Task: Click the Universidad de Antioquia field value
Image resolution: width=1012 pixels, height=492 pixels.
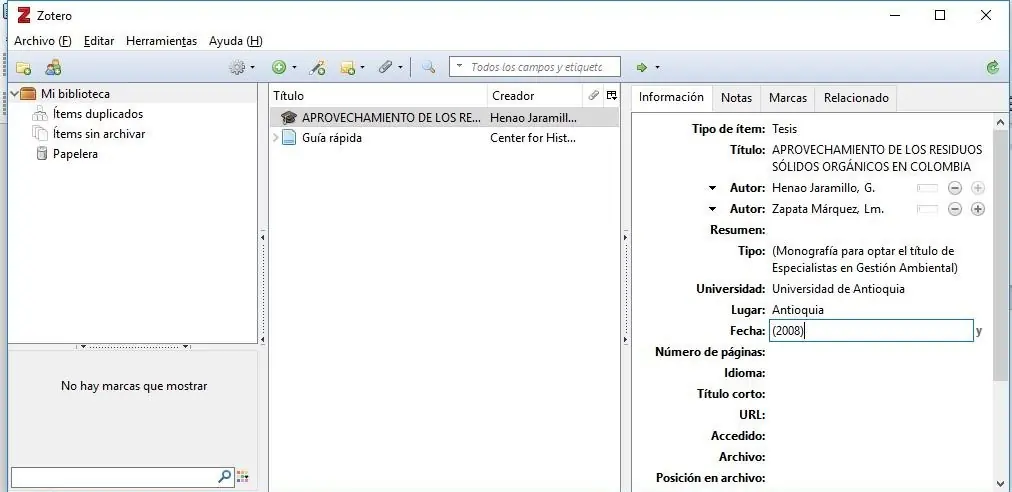Action: click(x=838, y=289)
